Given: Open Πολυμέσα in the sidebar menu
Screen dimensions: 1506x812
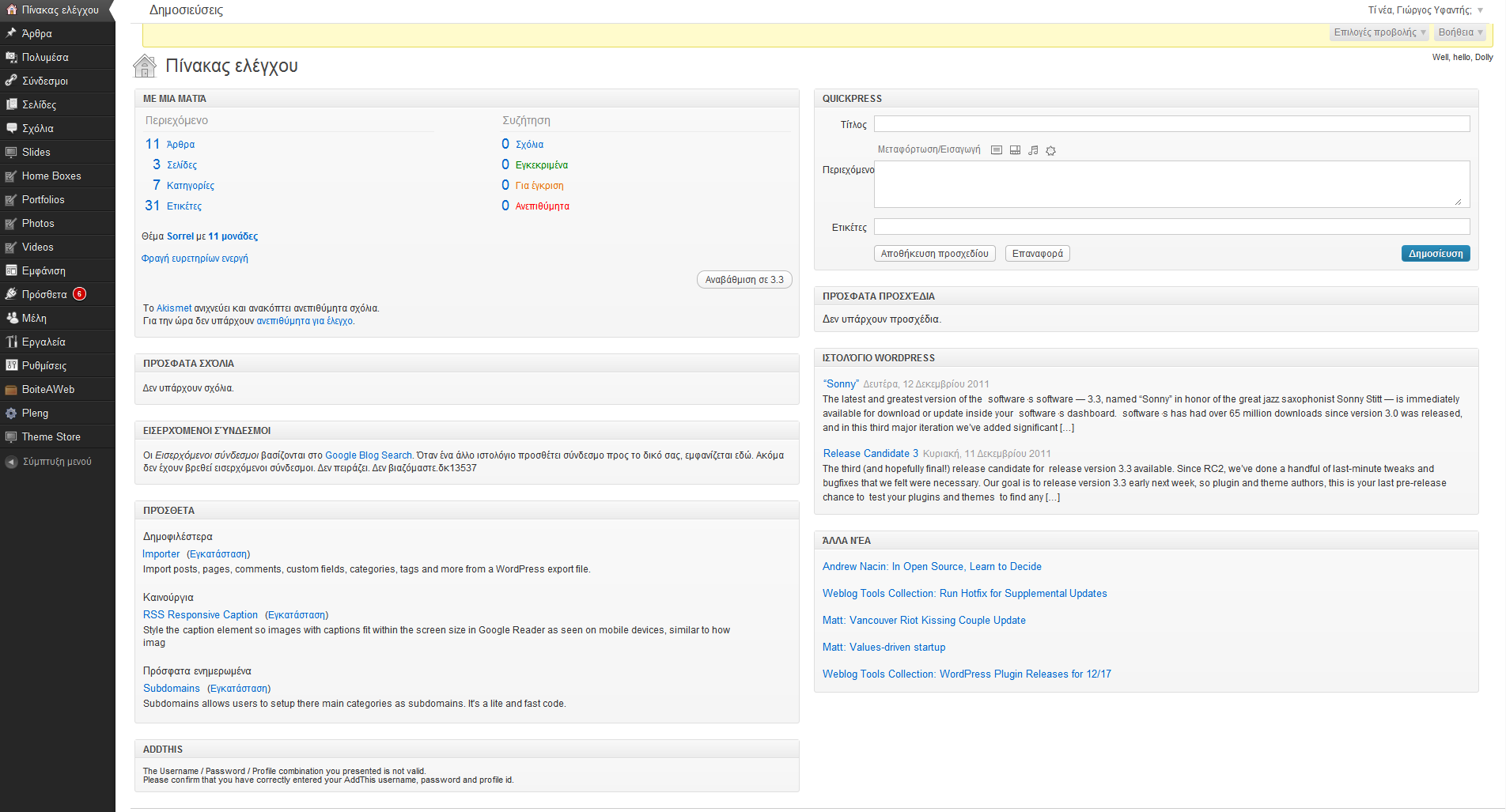Looking at the screenshot, I should pyautogui.click(x=45, y=57).
